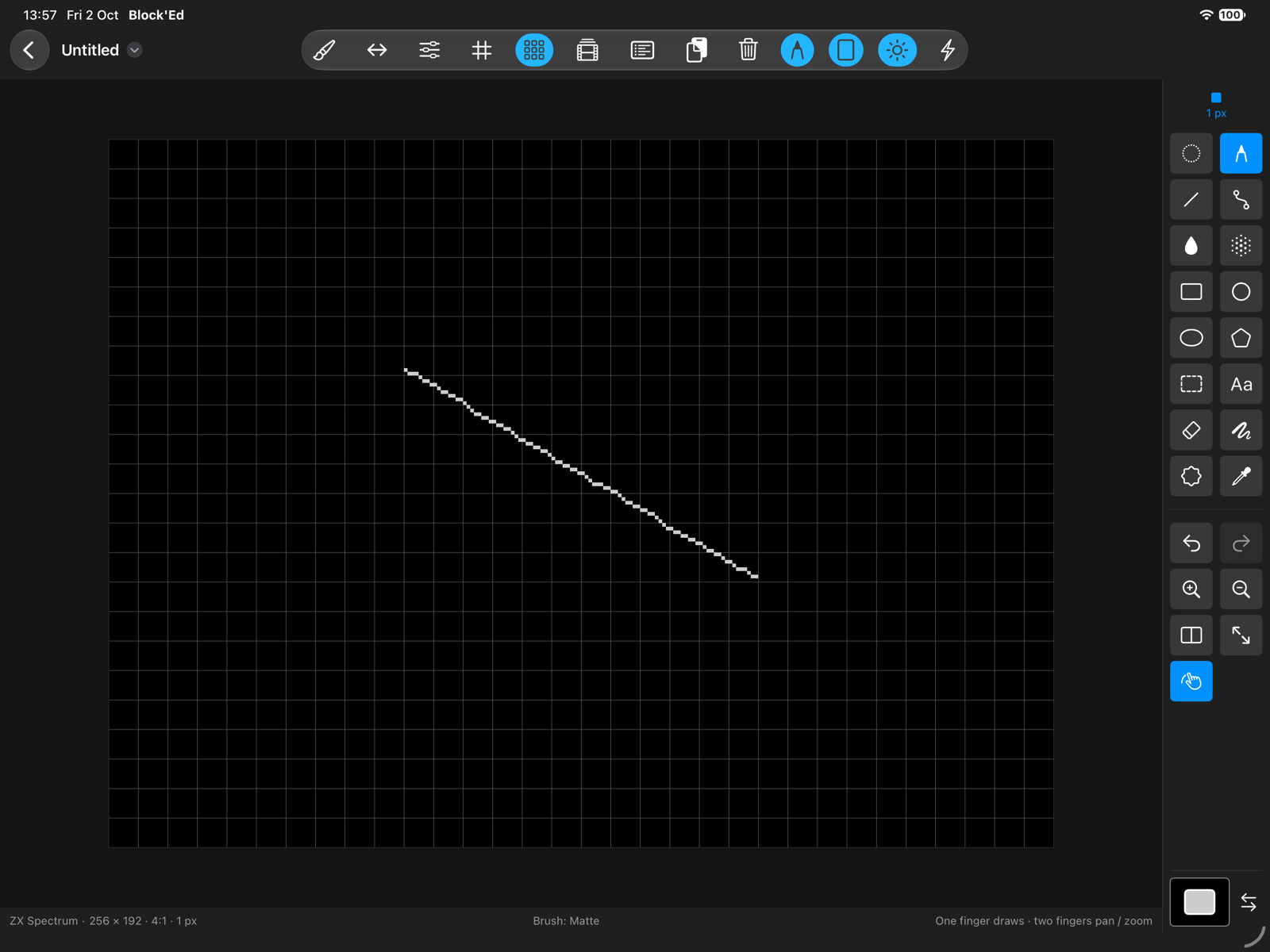Select the eraser tool
This screenshot has height=952, width=1270.
tap(1191, 430)
